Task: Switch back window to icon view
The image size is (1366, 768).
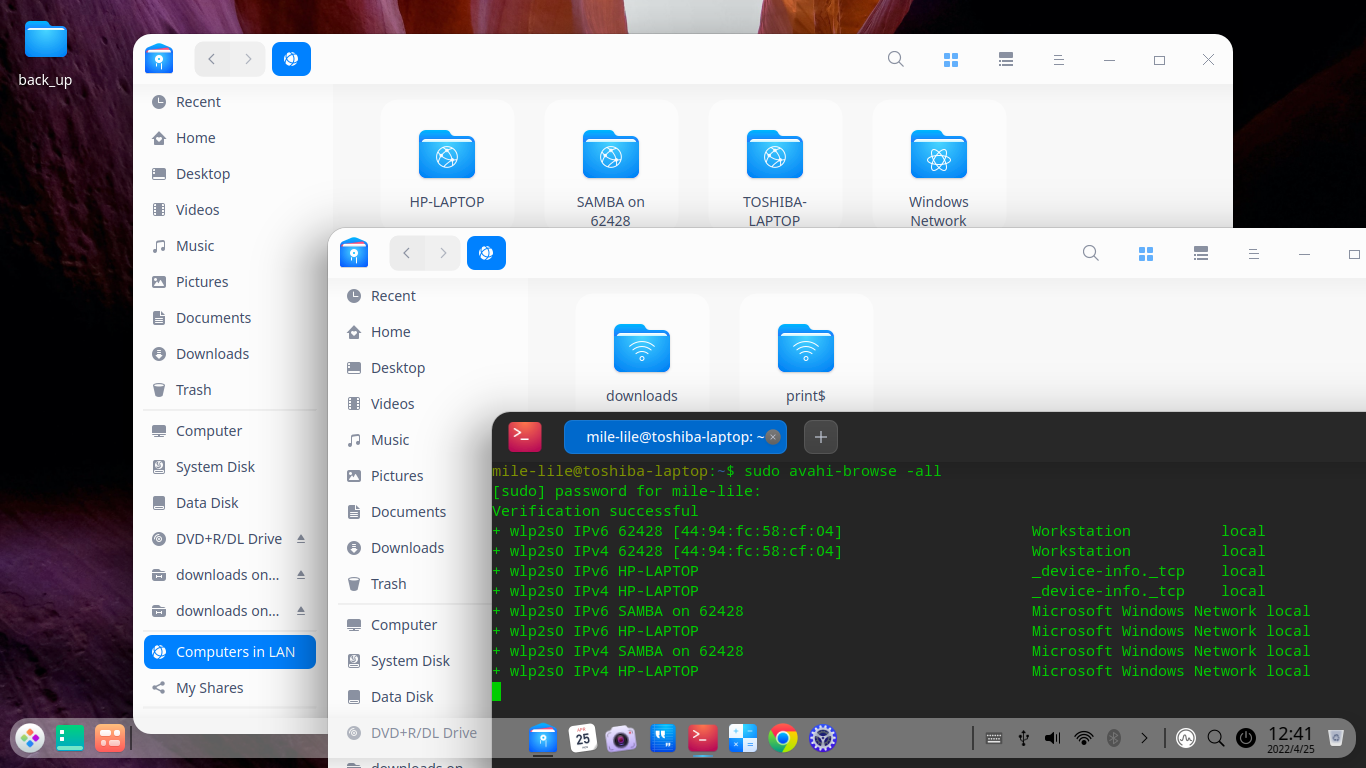Action: (x=951, y=60)
